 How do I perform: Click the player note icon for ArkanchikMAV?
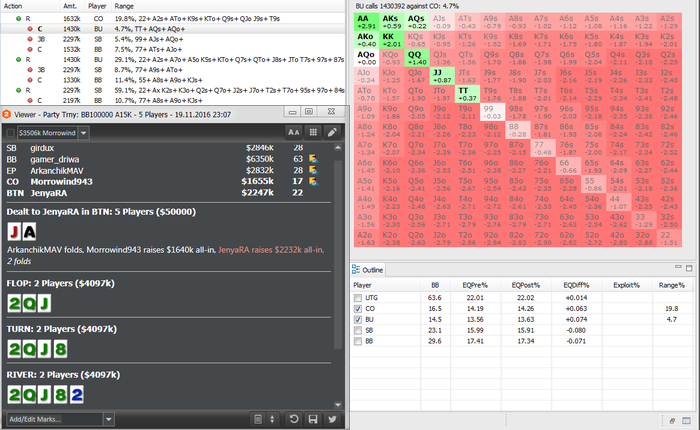313,170
